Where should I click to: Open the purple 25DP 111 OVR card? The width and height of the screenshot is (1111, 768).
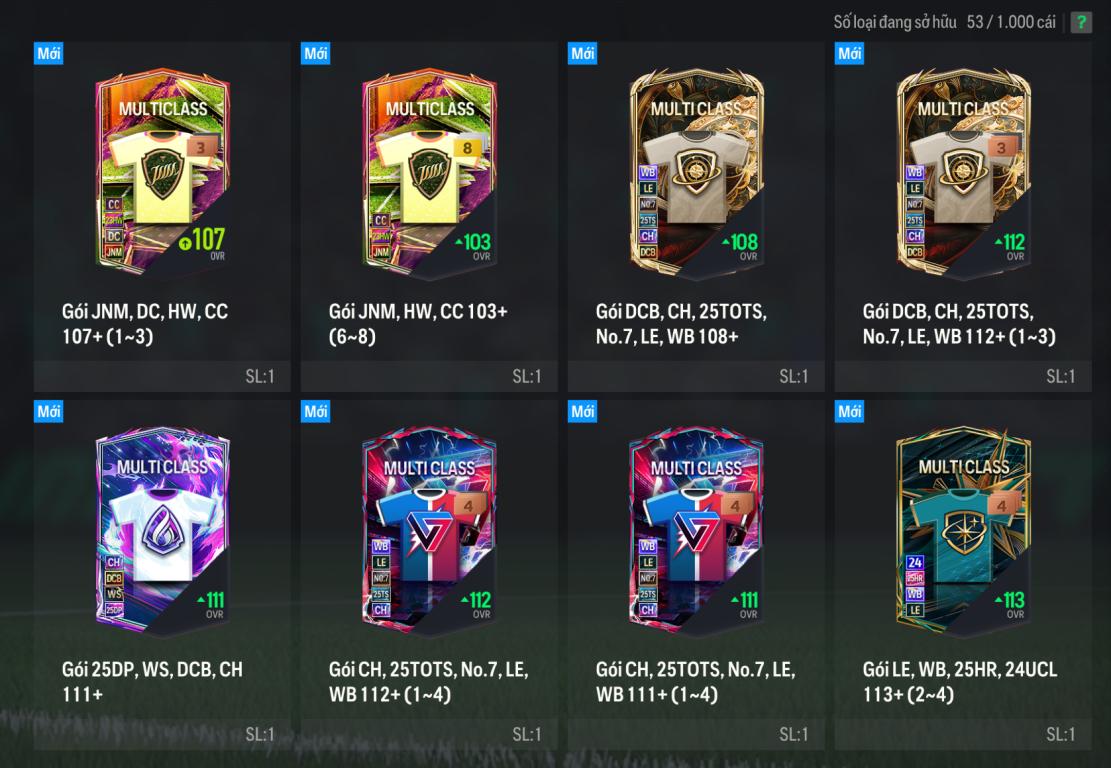click(x=162, y=531)
